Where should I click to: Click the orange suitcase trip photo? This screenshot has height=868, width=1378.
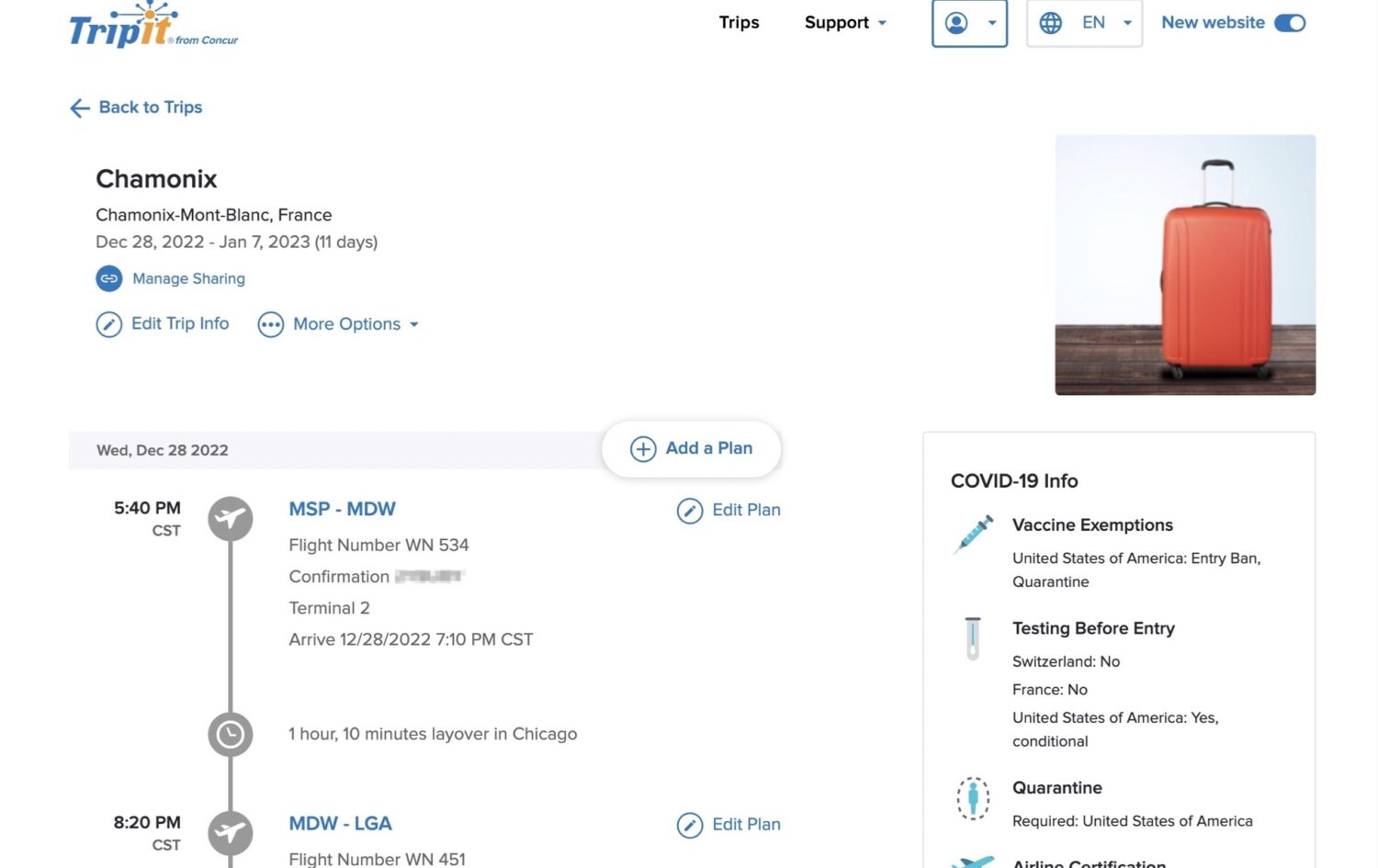1185,265
